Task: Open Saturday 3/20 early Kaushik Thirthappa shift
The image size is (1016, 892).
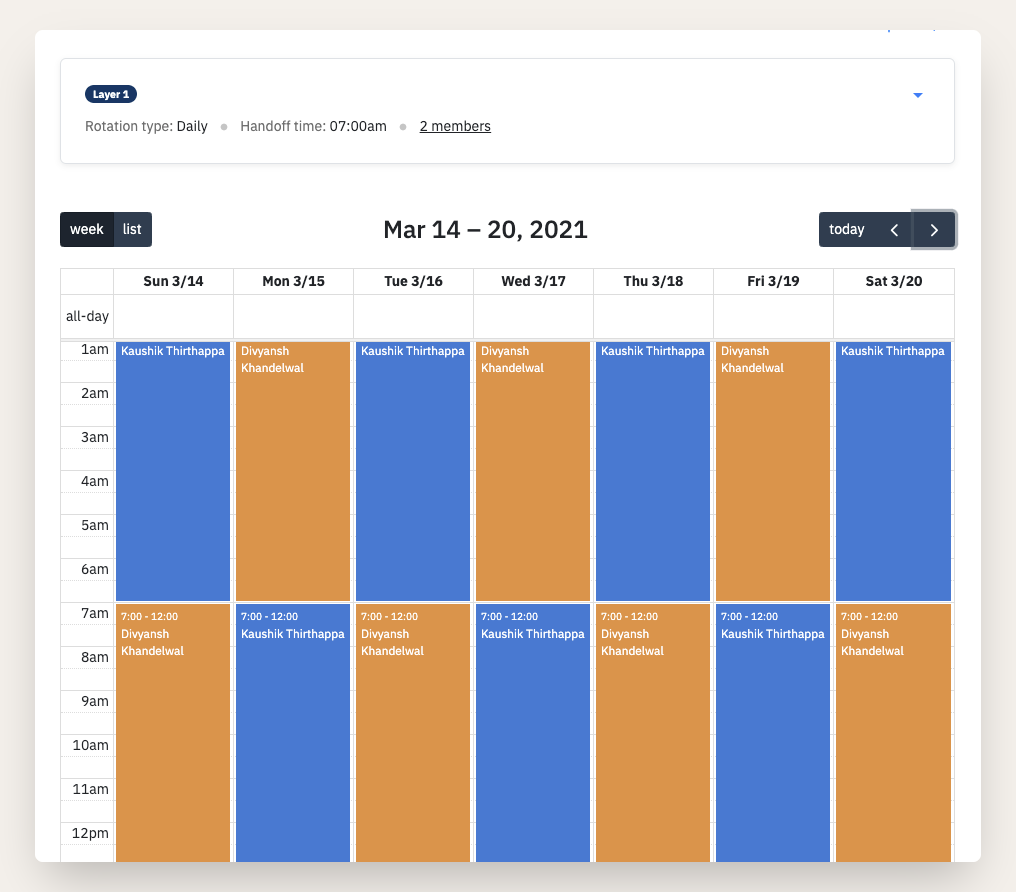Action: [894, 471]
